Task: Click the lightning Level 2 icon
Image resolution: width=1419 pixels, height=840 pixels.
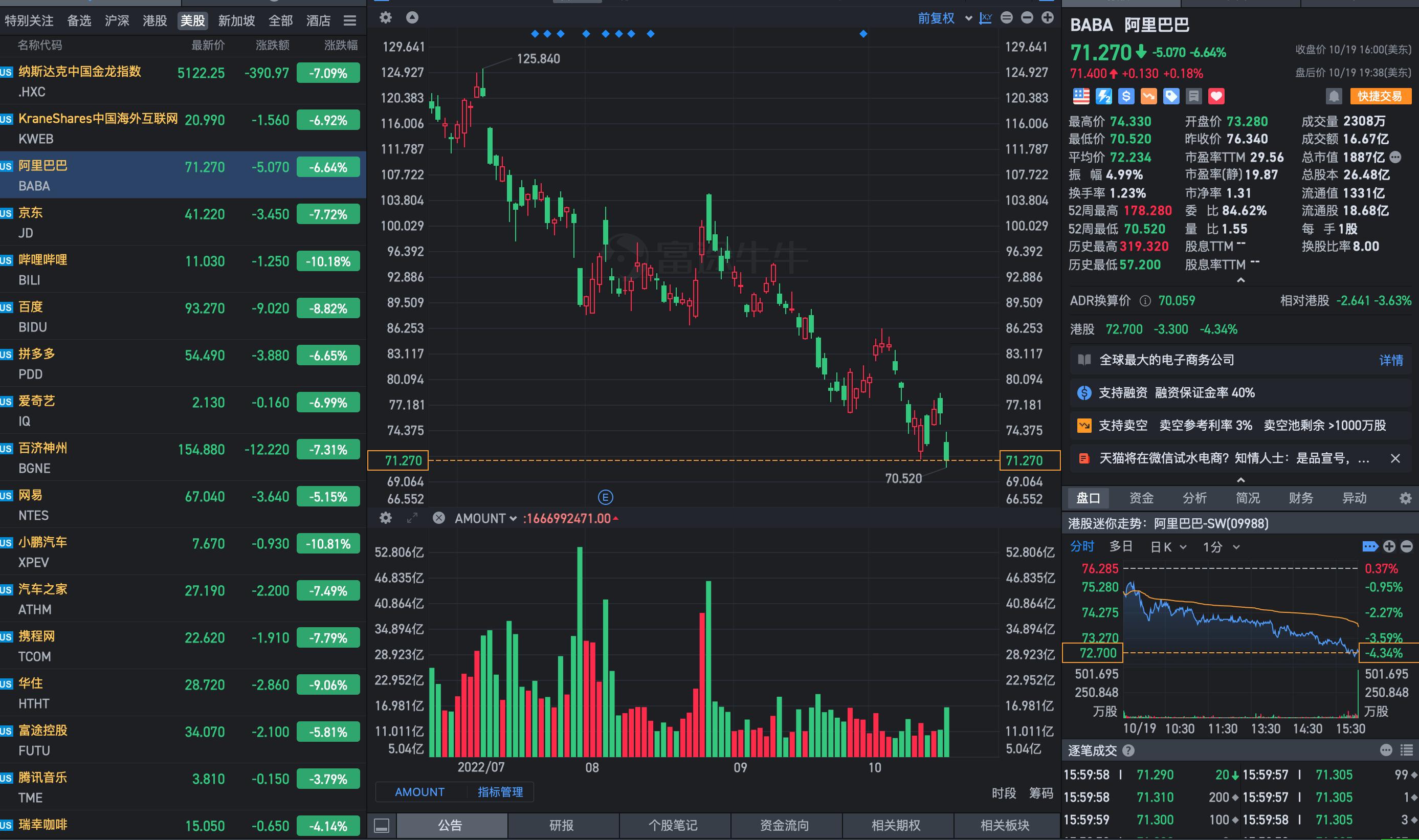Action: [1104, 96]
